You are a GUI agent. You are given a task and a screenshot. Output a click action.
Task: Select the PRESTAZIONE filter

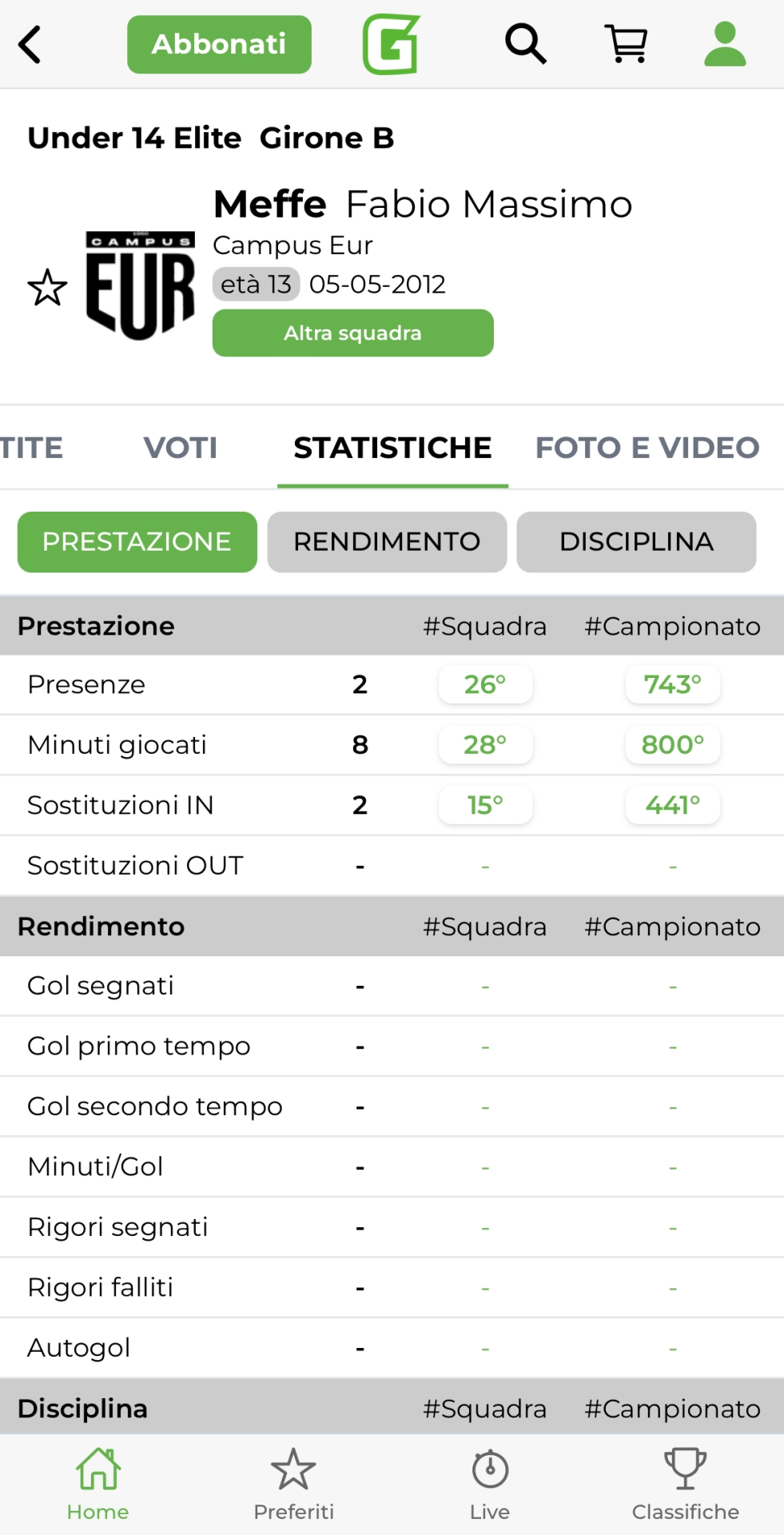coord(137,542)
